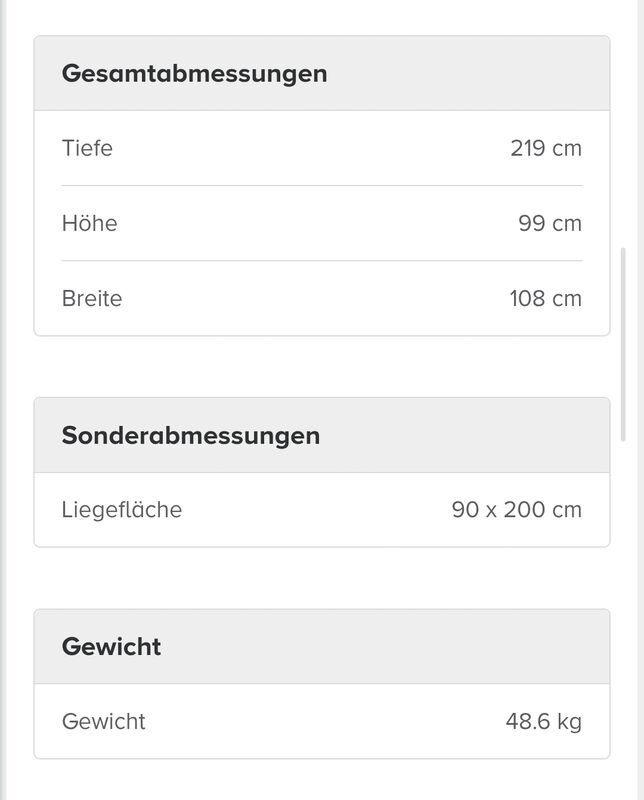Click the divider line between Höhe and Breite

[322, 261]
